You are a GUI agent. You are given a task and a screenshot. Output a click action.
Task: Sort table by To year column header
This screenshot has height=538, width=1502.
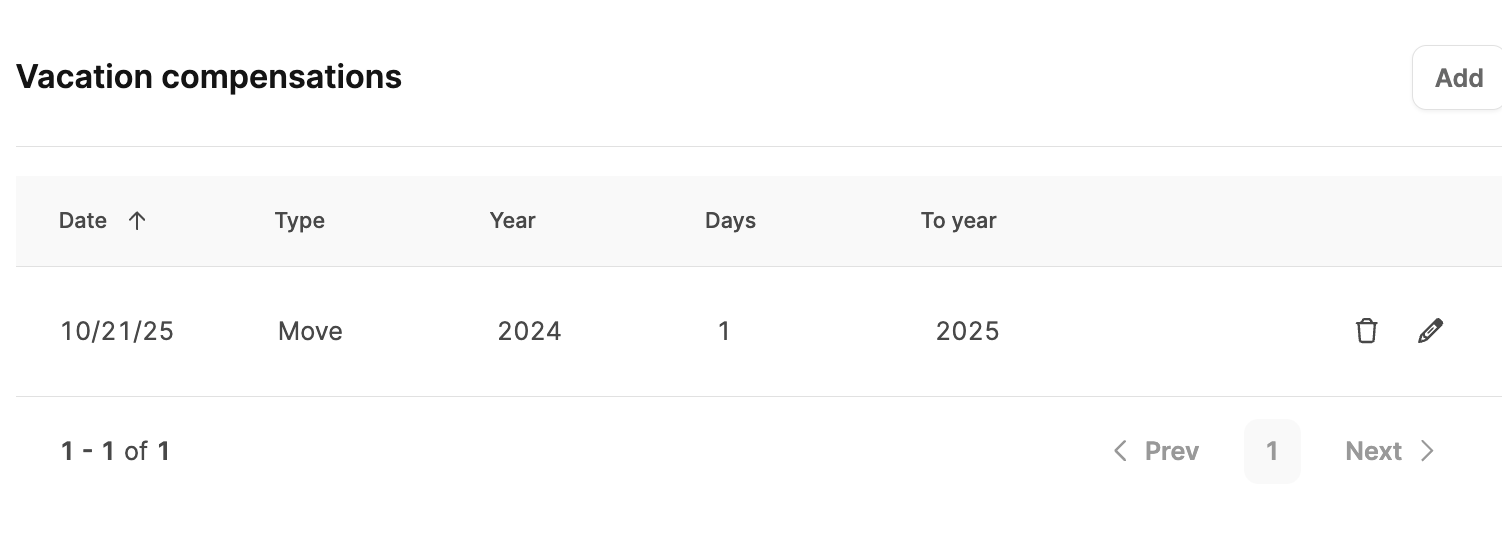pyautogui.click(x=958, y=221)
